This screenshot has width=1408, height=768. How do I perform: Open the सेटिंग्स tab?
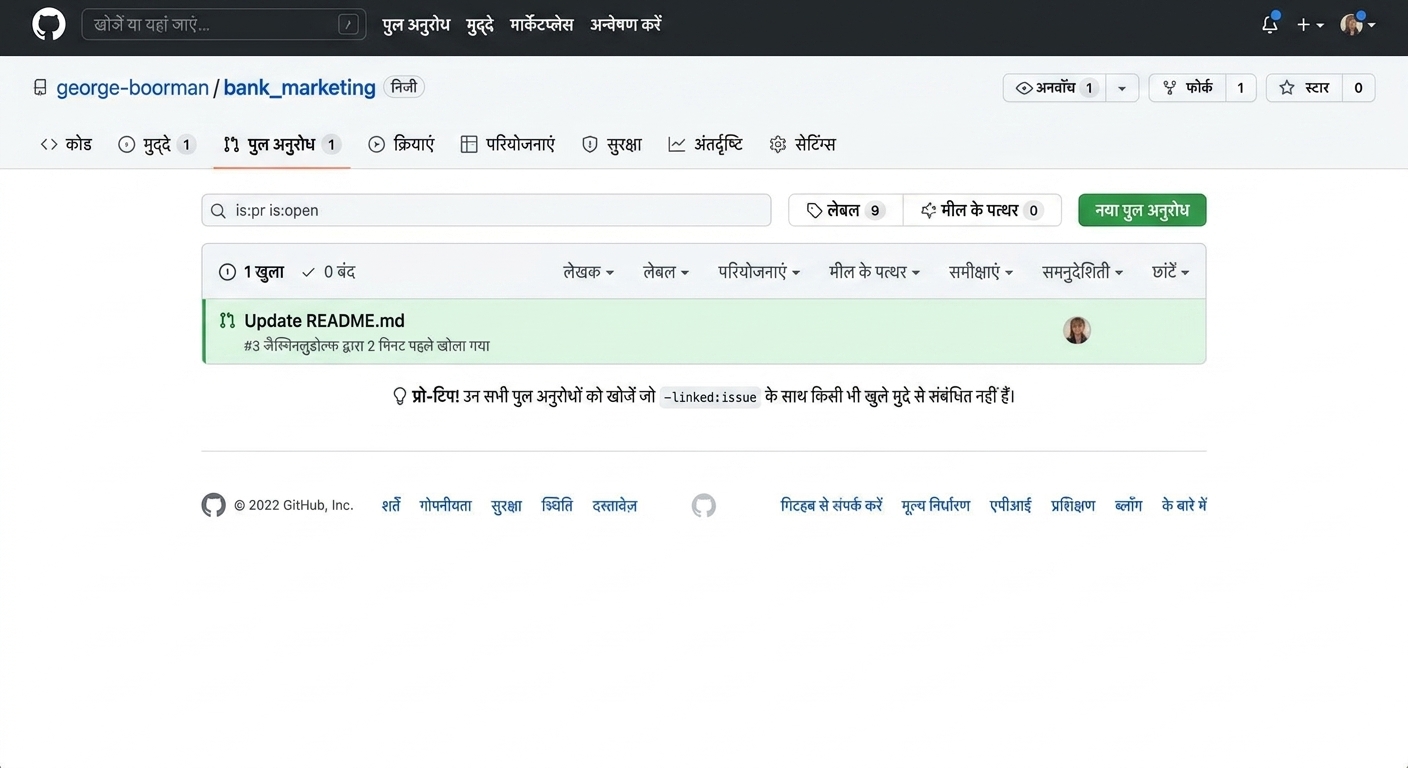802,144
